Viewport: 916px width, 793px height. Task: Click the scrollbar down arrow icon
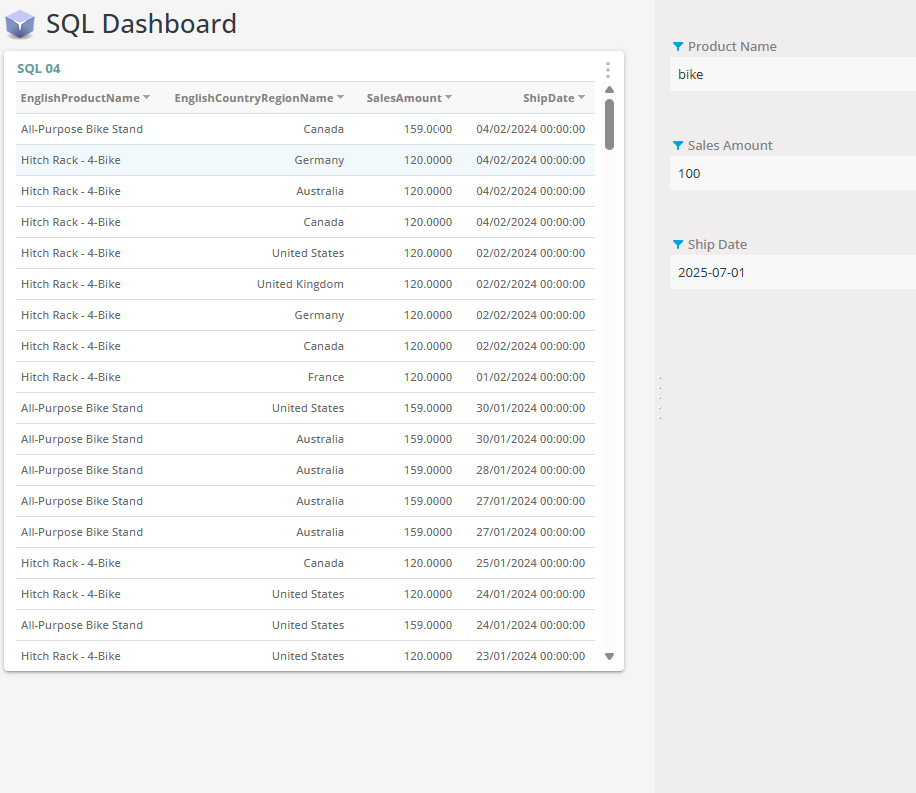[609, 656]
